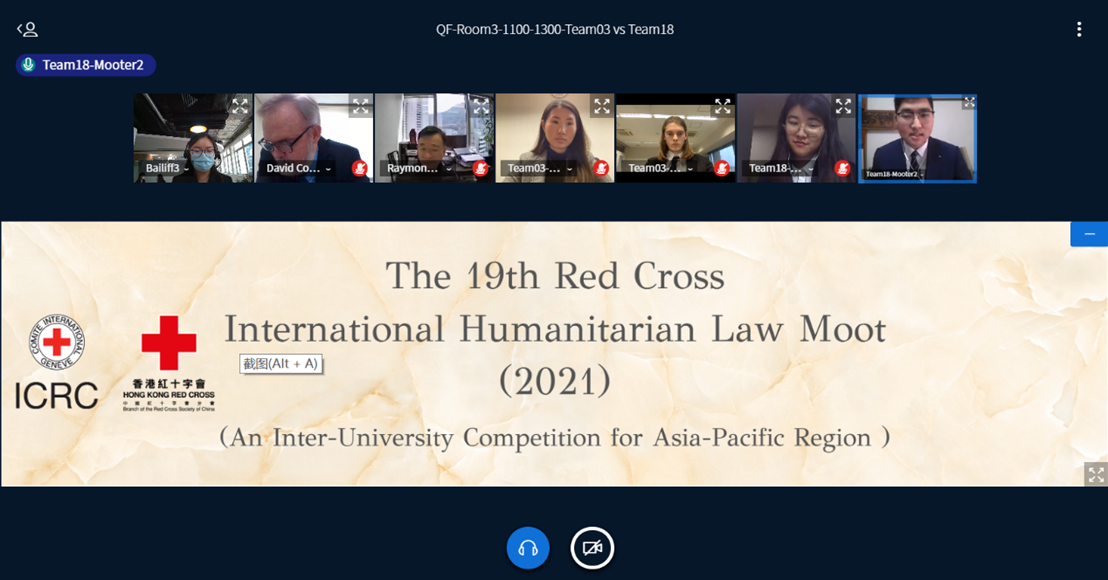Maximize Team18-Mooter2's highlighted video tile

click(x=968, y=102)
